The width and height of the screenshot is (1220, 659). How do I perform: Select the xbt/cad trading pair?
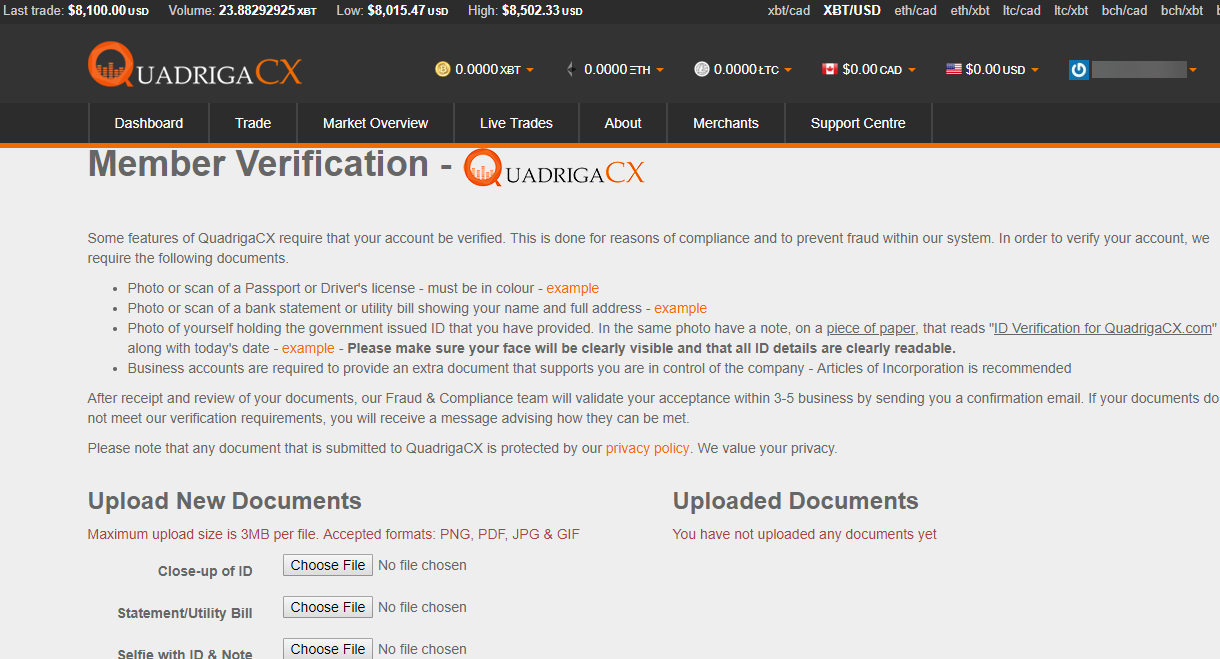point(789,10)
